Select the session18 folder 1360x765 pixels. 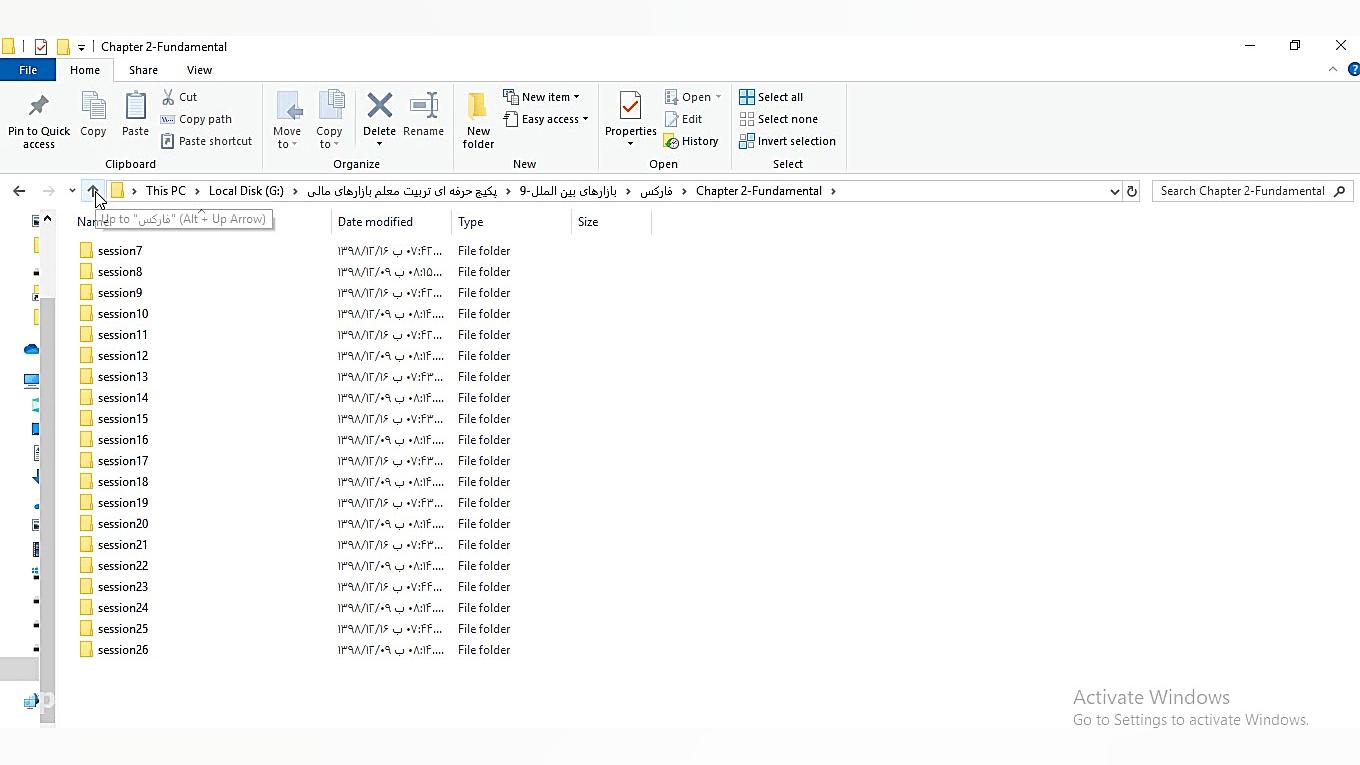tap(123, 482)
